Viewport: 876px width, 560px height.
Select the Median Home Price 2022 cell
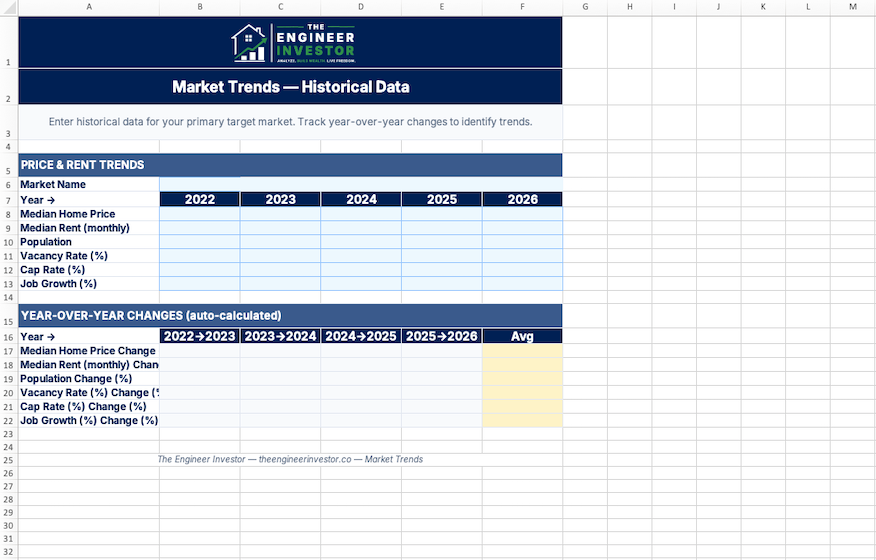(x=199, y=214)
